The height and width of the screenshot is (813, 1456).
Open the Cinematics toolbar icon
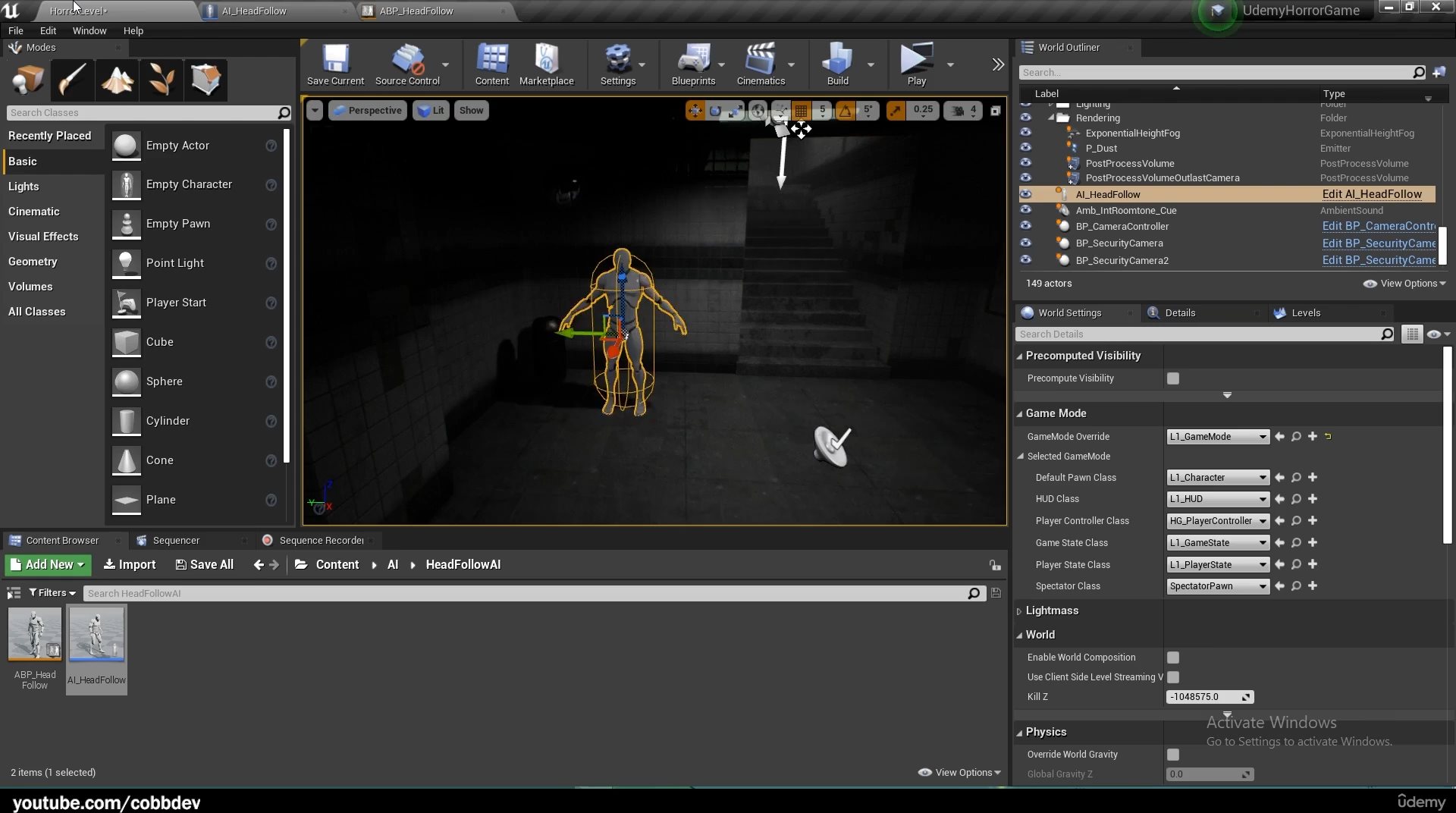click(x=760, y=64)
